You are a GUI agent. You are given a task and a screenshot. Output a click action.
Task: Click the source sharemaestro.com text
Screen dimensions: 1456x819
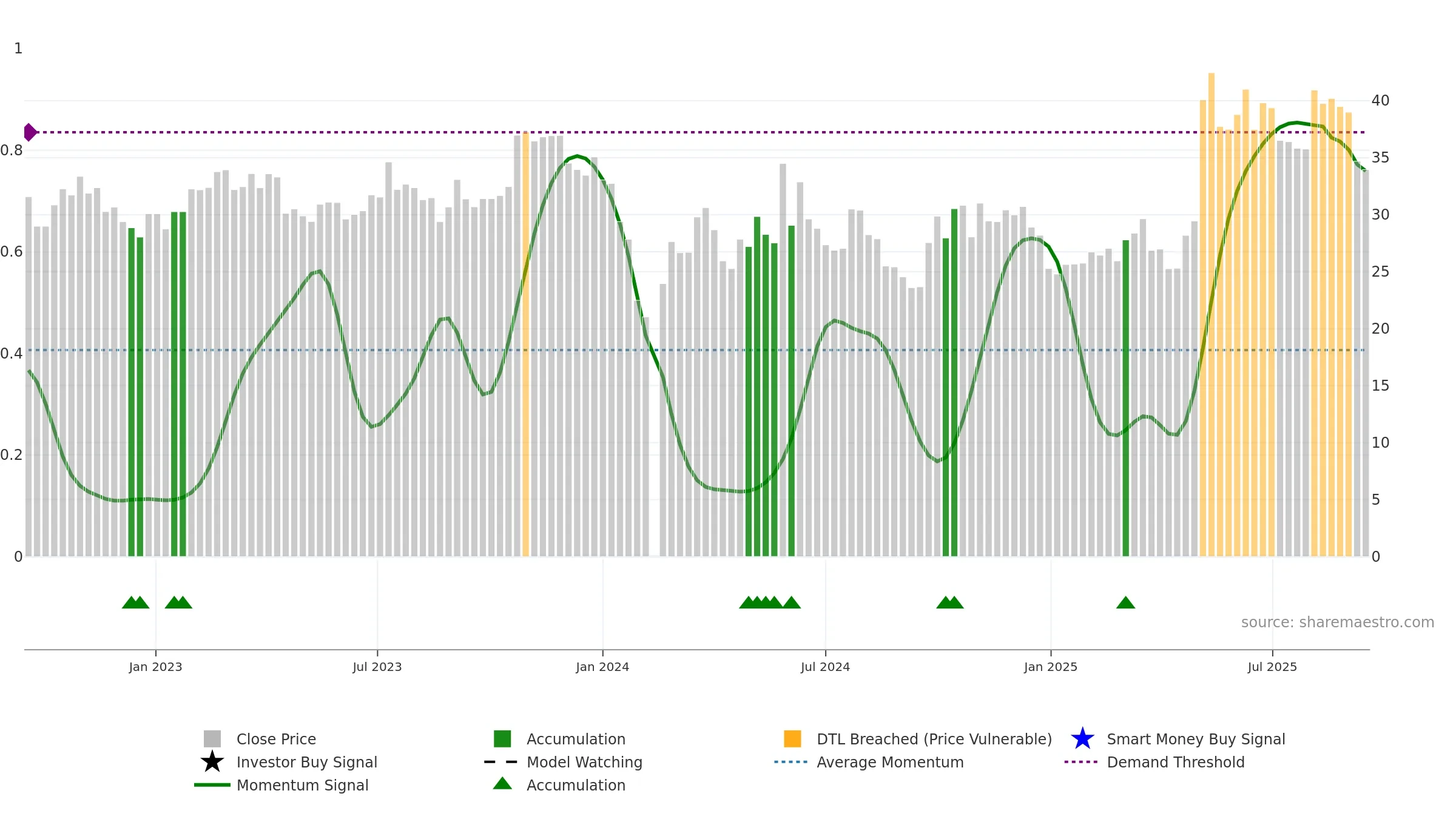tap(1338, 622)
